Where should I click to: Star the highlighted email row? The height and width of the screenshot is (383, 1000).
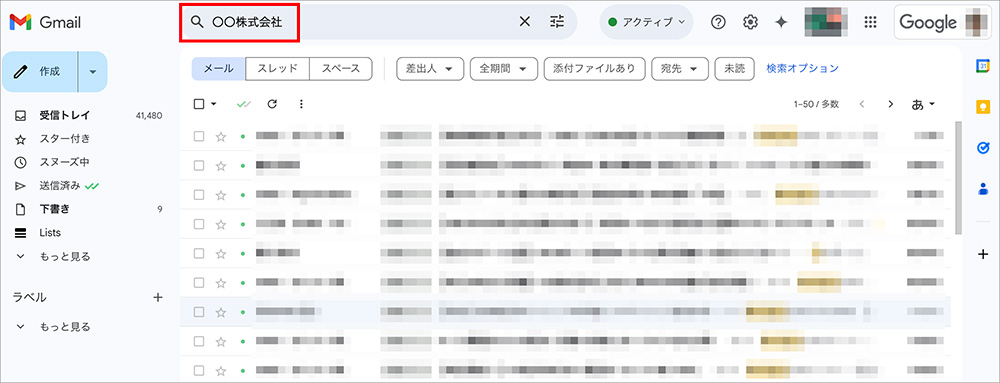point(221,312)
